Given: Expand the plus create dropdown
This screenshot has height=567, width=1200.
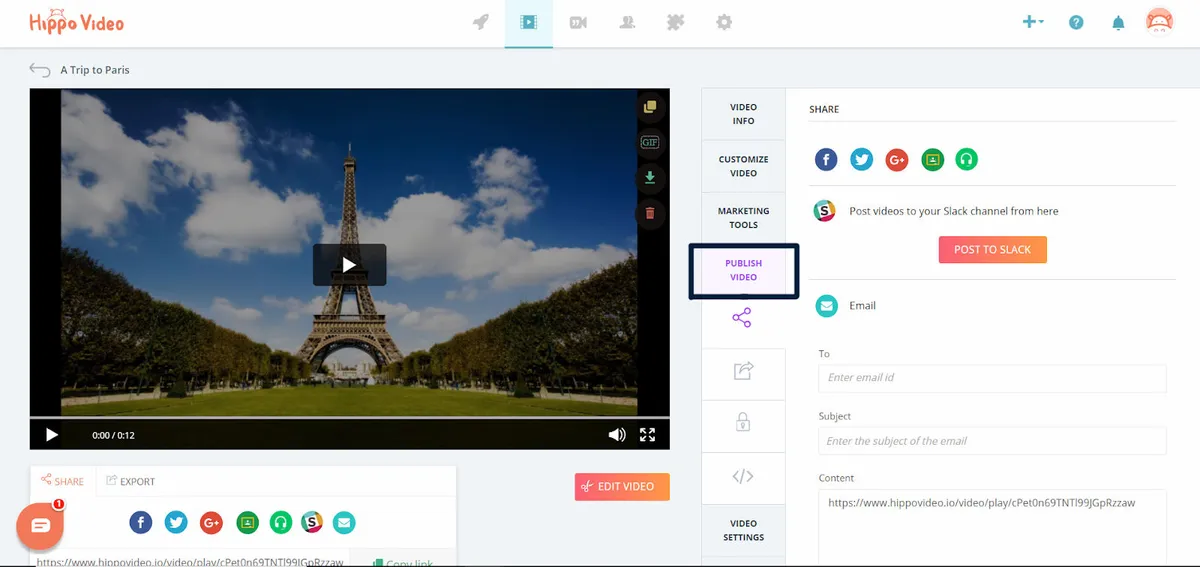Looking at the screenshot, I should 1033,22.
